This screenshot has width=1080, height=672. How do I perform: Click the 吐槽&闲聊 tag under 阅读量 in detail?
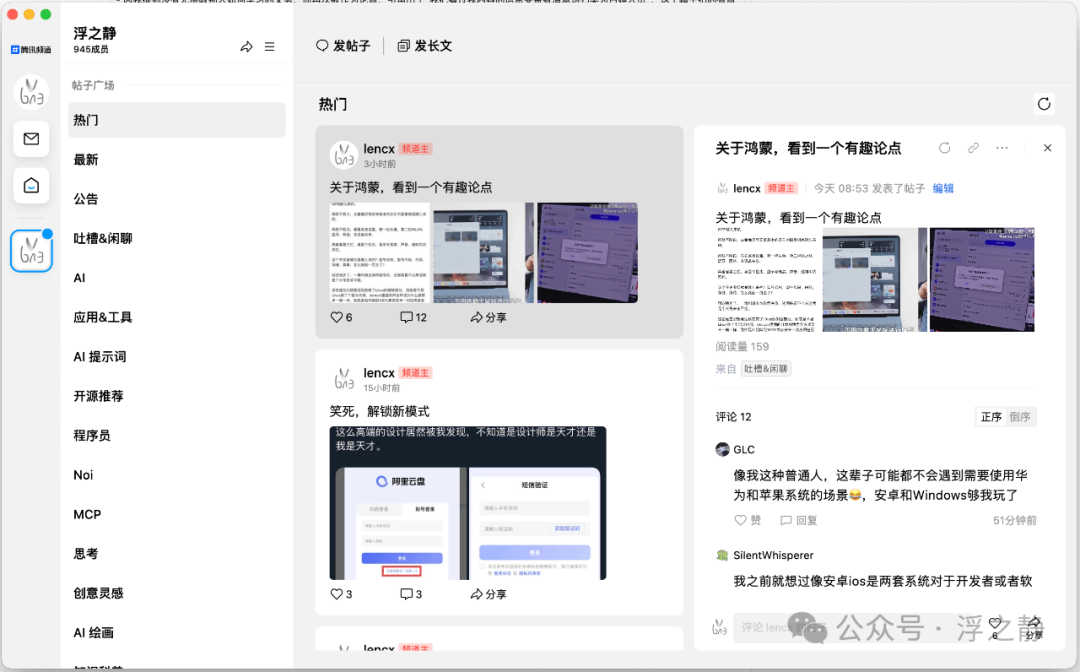[x=766, y=369]
